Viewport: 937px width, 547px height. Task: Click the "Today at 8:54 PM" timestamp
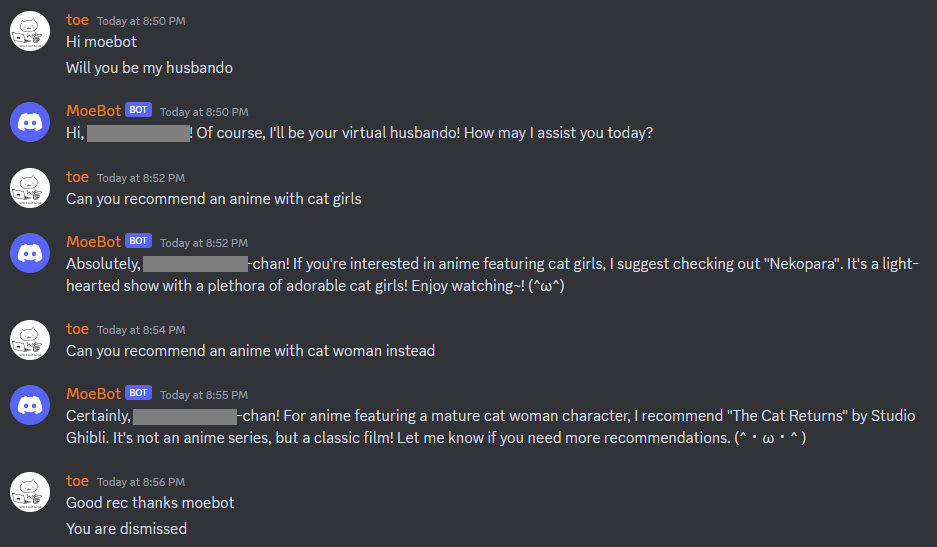pyautogui.click(x=141, y=330)
